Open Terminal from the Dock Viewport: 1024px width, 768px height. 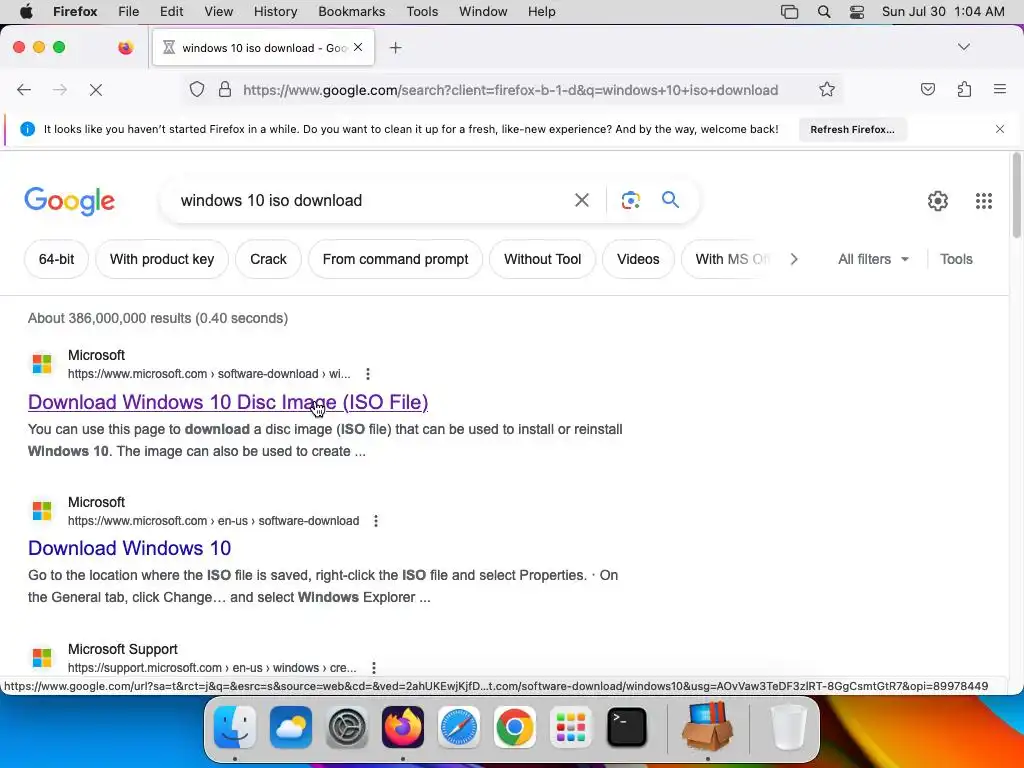[627, 727]
